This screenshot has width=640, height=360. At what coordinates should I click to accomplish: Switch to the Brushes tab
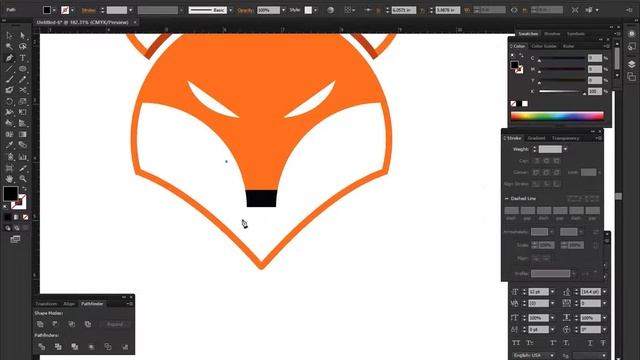click(552, 33)
